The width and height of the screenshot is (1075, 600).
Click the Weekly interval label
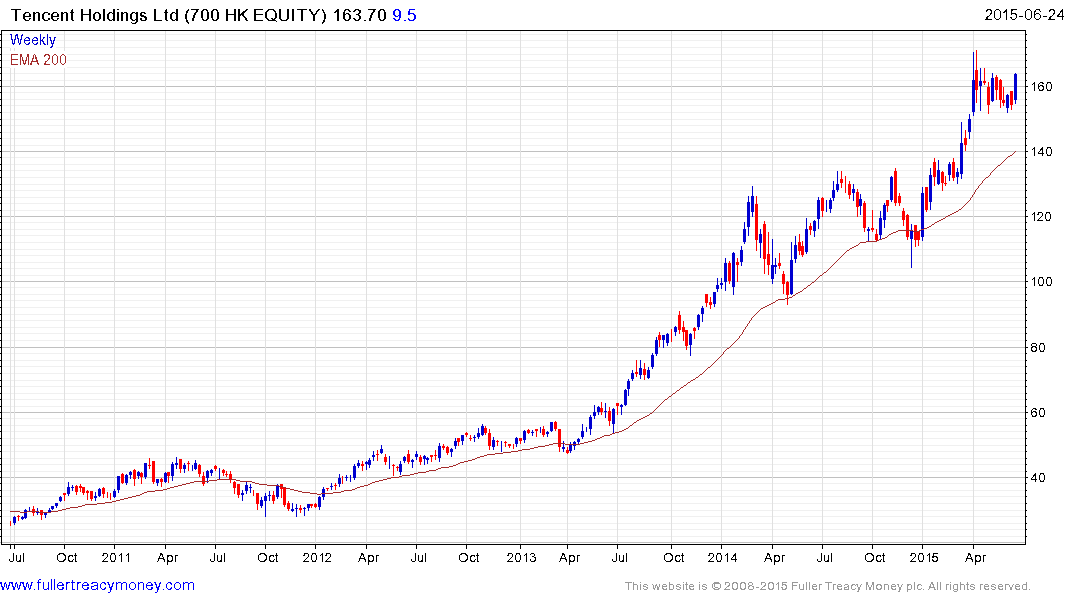[x=33, y=40]
